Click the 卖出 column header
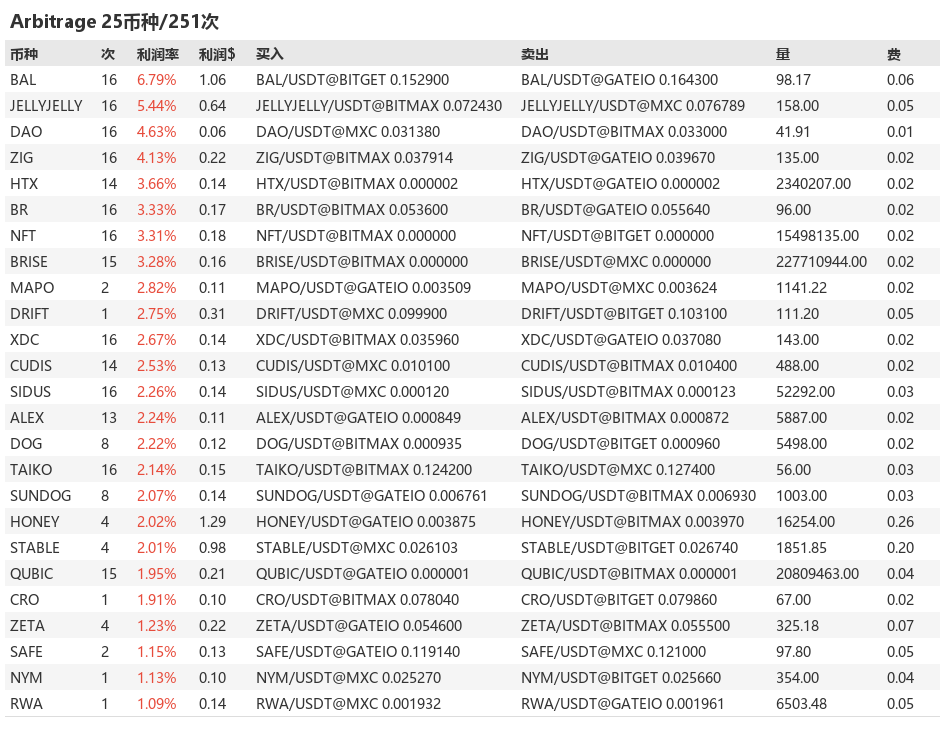The image size is (944, 731). [535, 54]
